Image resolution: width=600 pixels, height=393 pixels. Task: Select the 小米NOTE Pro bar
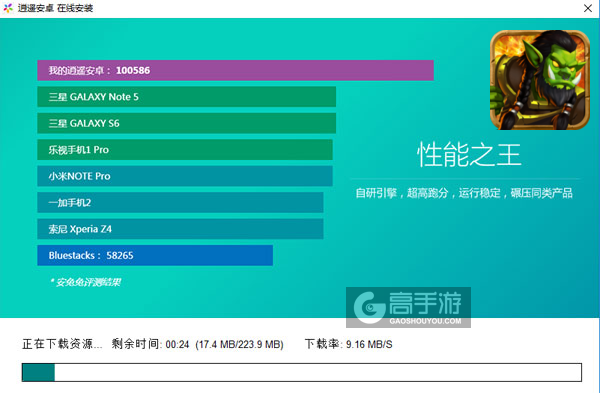185,176
